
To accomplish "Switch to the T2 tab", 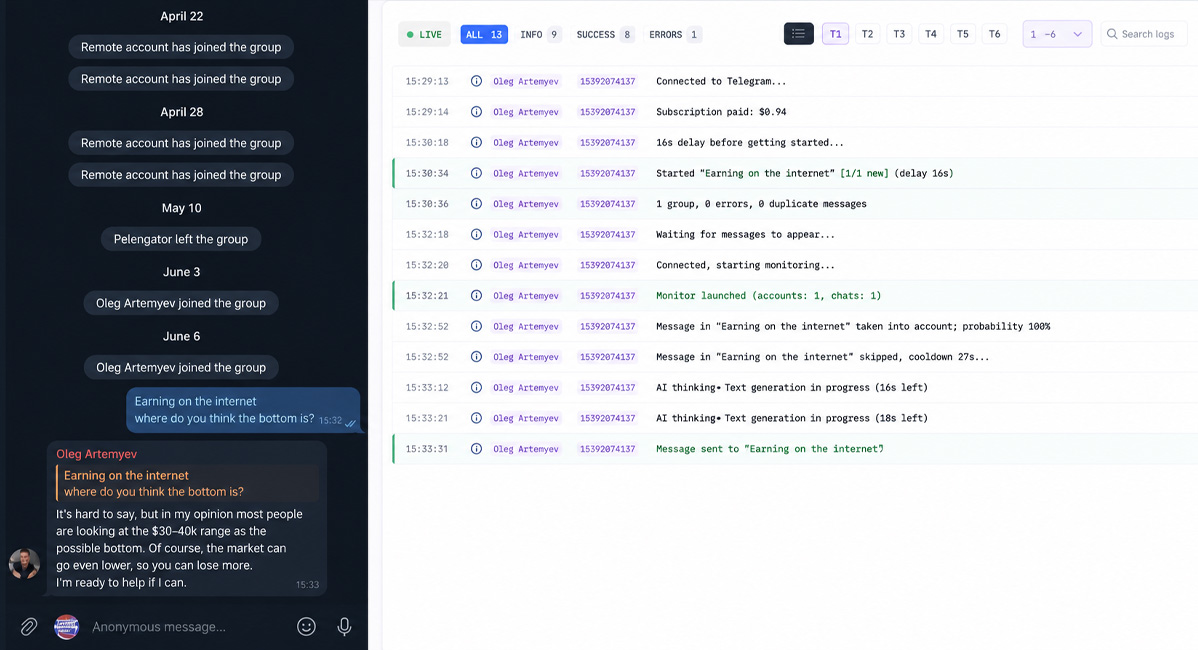I will 867,34.
